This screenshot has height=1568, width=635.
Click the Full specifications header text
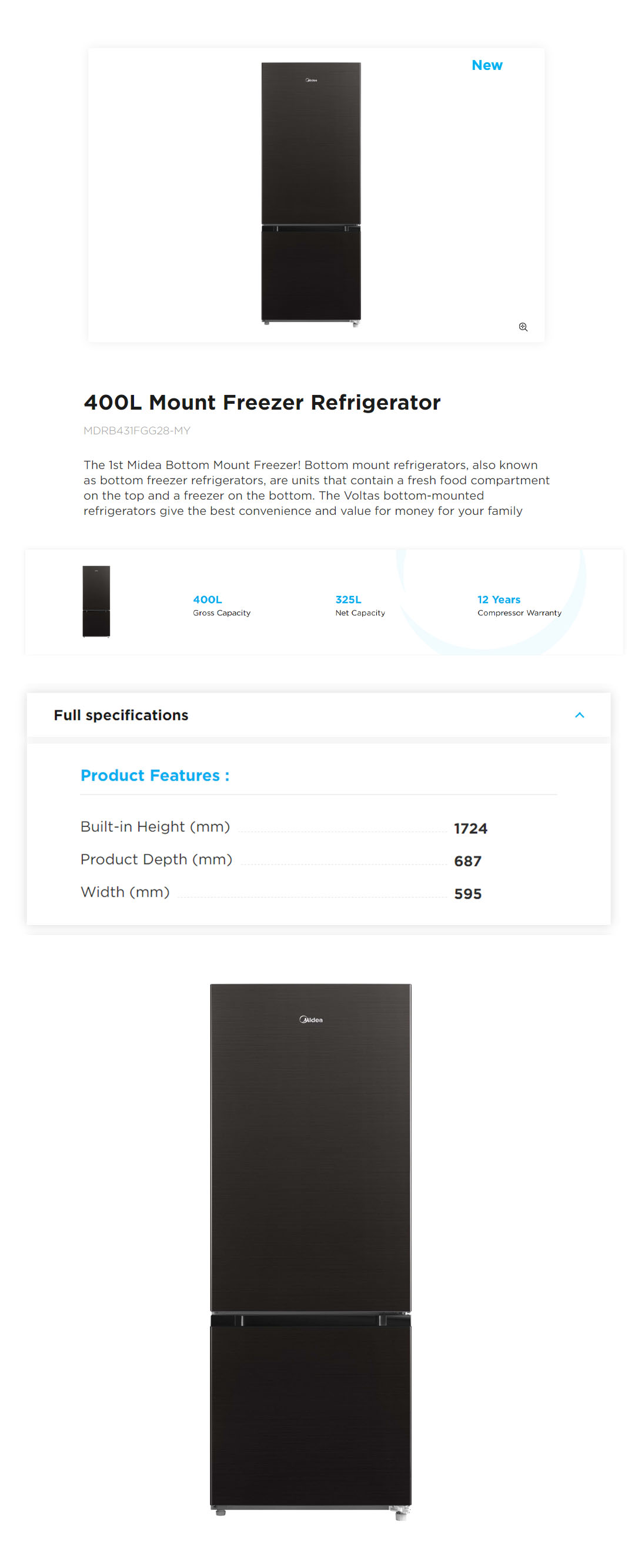(x=121, y=715)
